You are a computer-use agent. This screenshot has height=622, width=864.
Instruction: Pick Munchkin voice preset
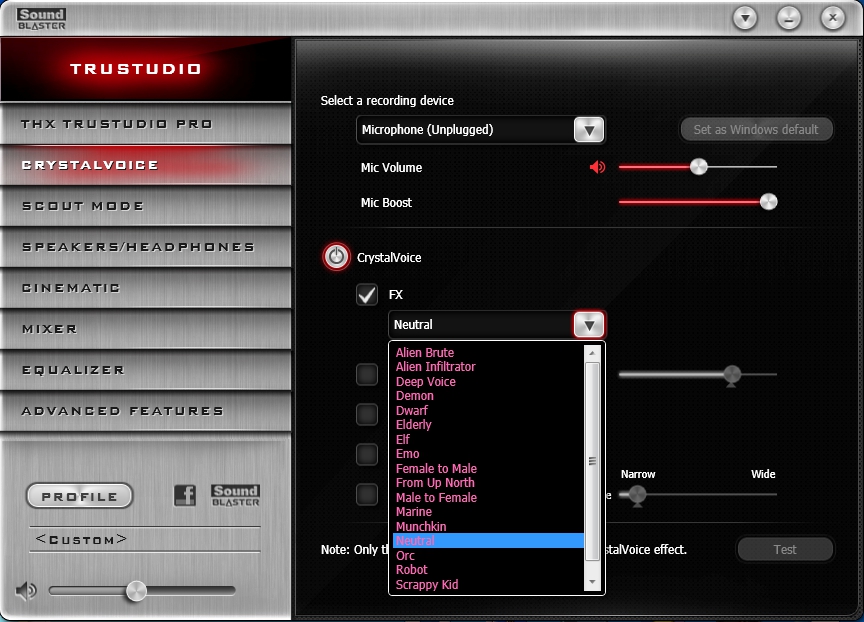[421, 527]
